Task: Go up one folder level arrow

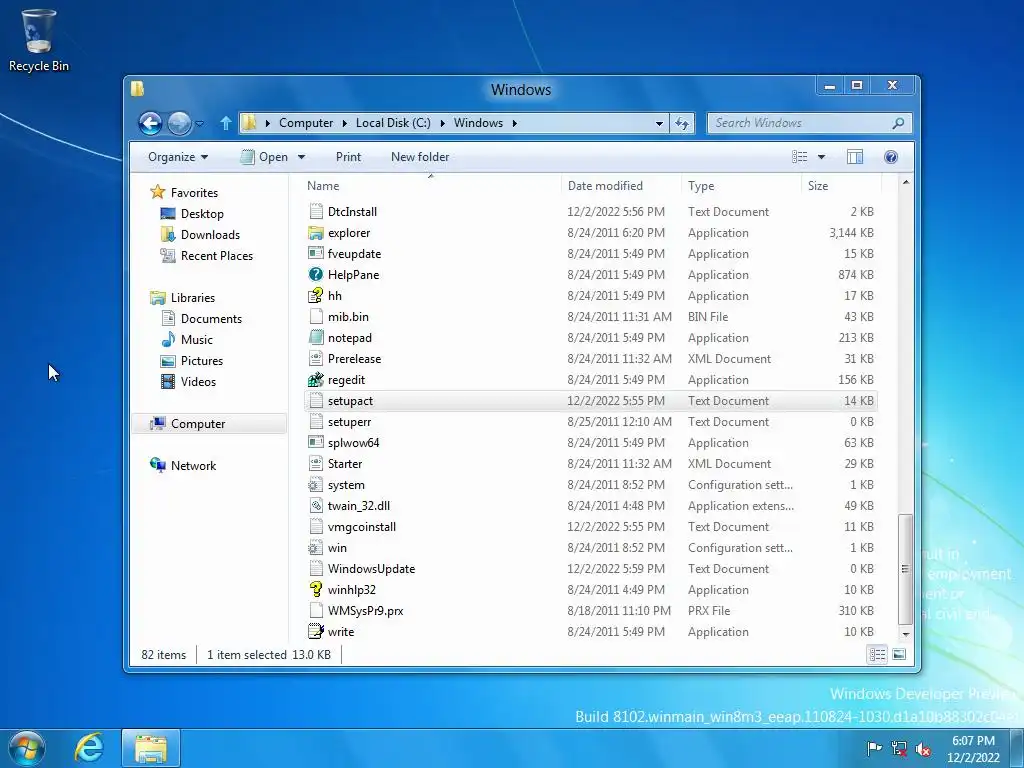Action: 225,123
